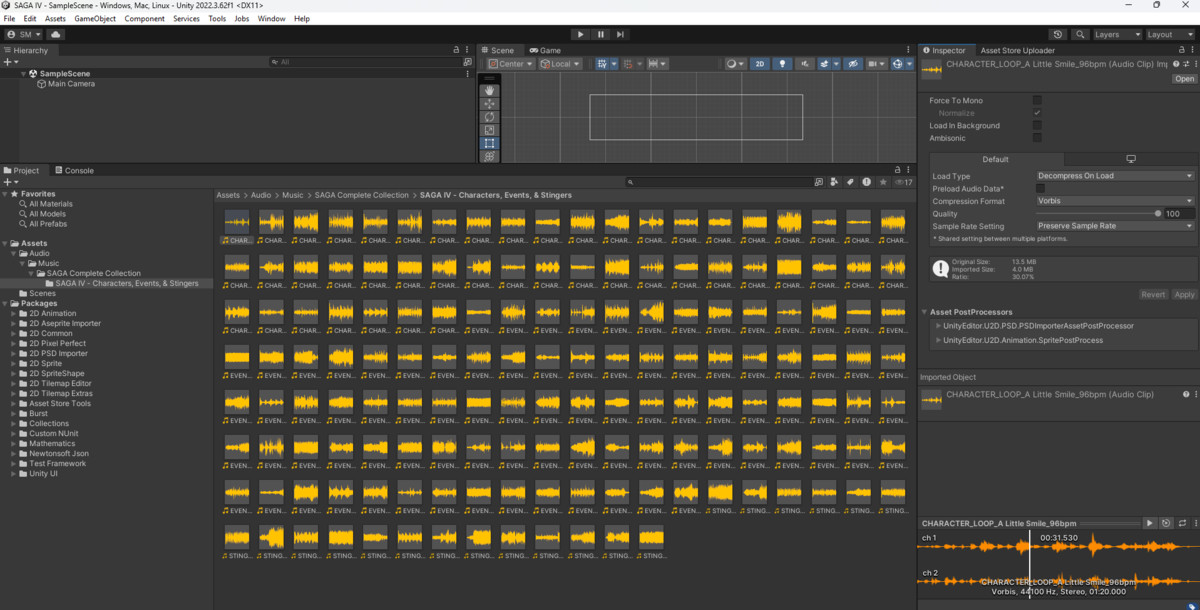Click the Open button in Inspector
Viewport: 1200px width, 610px height.
click(1184, 79)
